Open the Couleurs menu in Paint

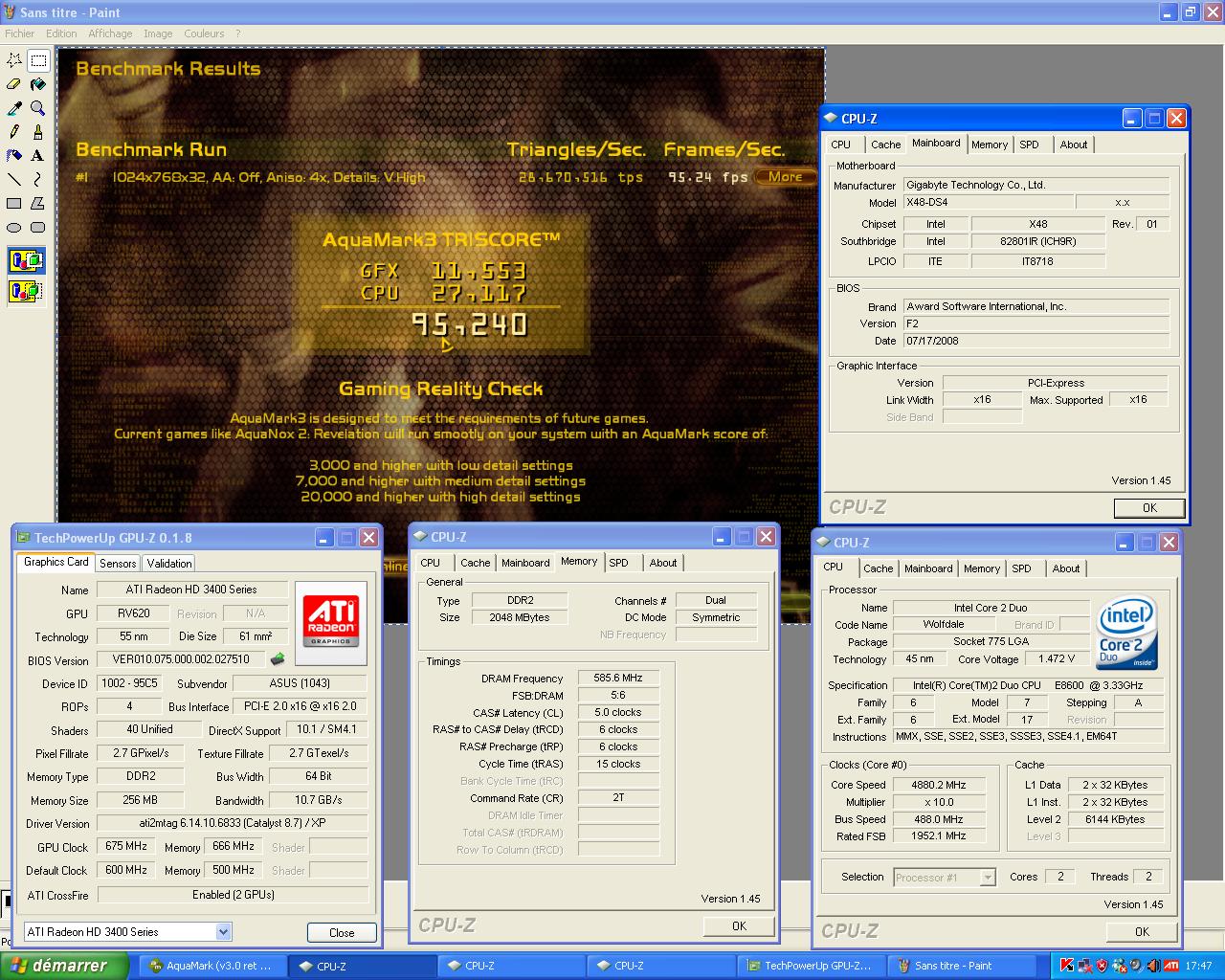[x=204, y=33]
